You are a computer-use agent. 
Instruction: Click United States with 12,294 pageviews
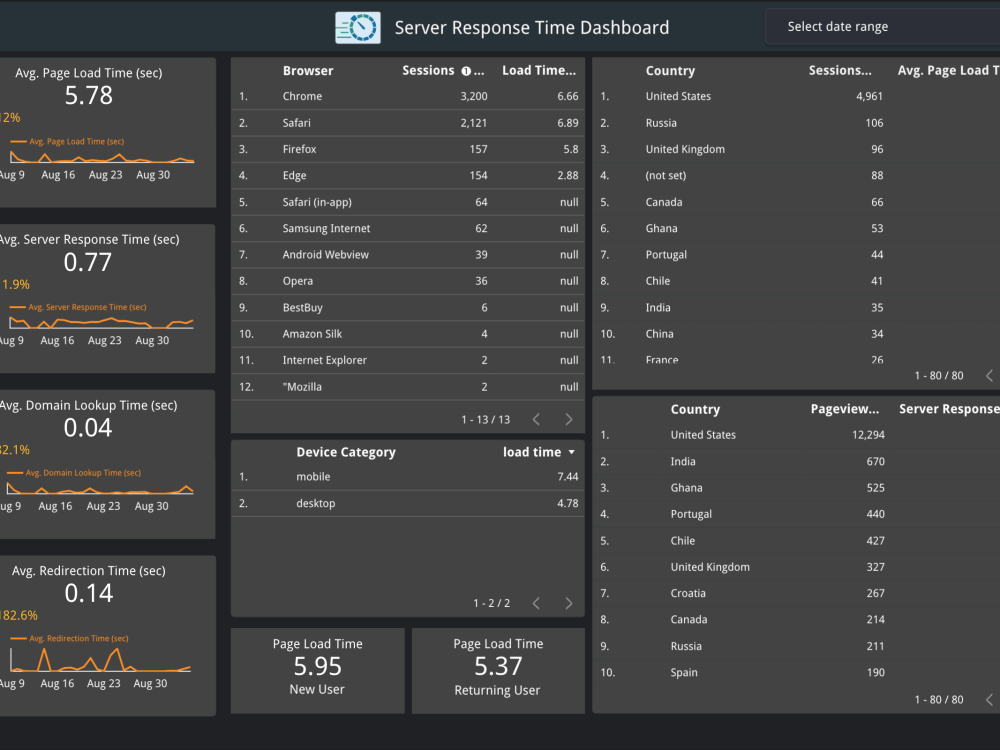point(796,435)
